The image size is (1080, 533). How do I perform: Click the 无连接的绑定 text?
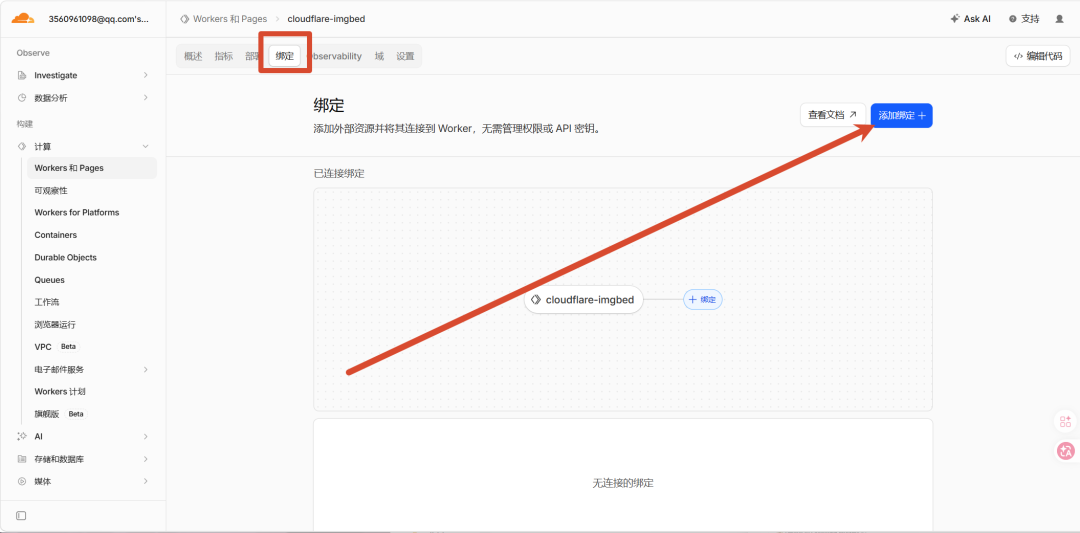click(x=623, y=483)
